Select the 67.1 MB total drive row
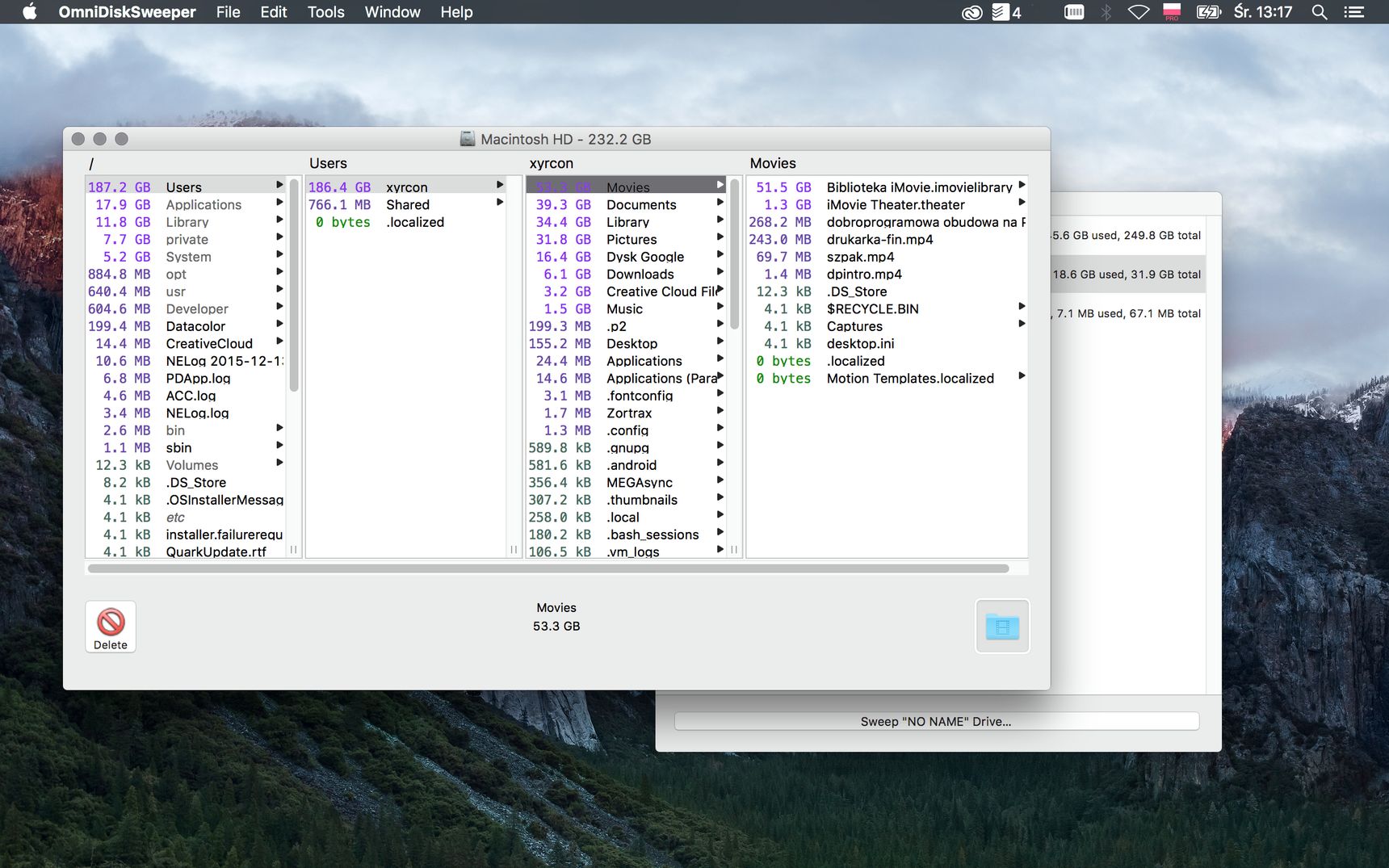 click(1128, 313)
